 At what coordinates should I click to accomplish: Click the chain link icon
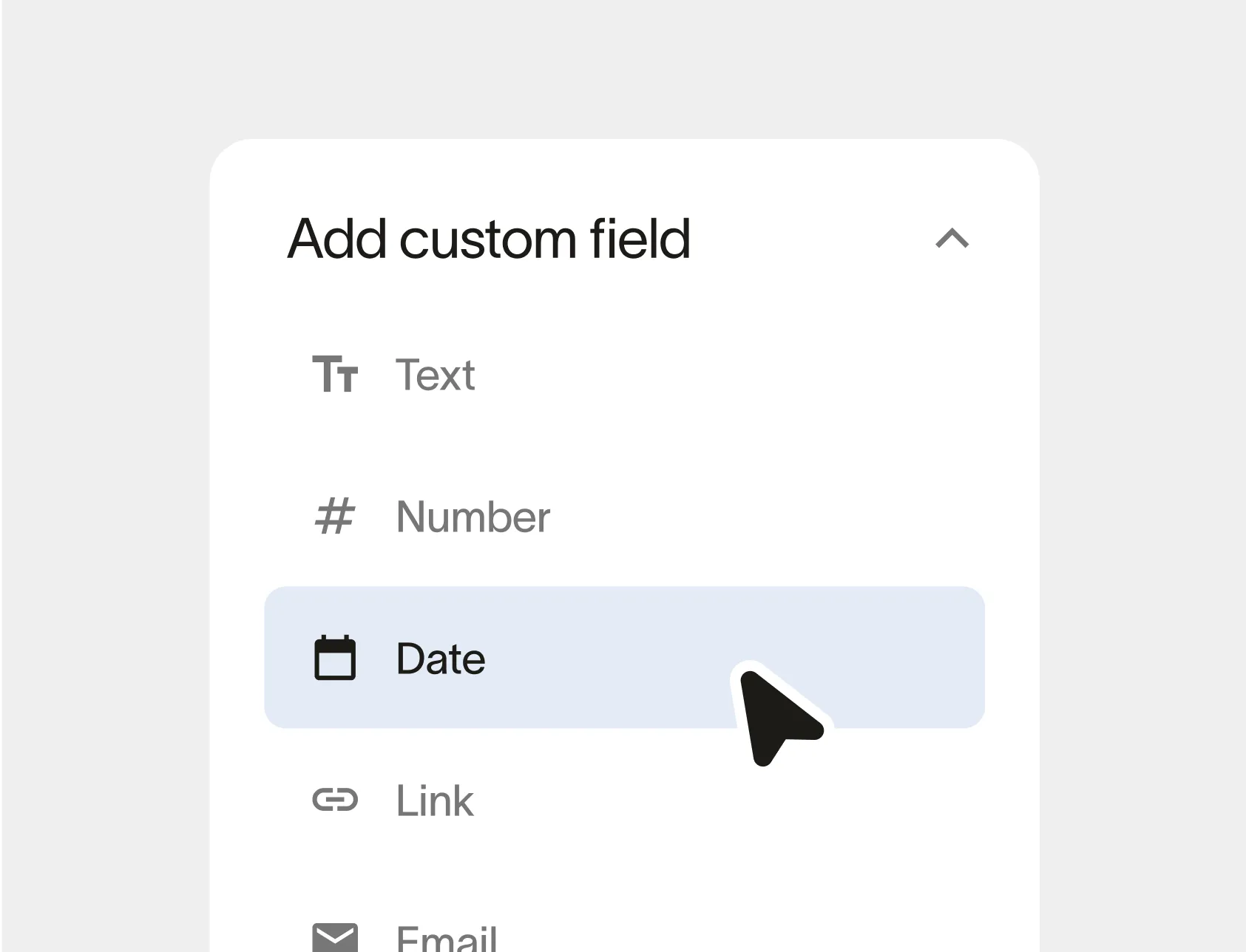tap(335, 800)
